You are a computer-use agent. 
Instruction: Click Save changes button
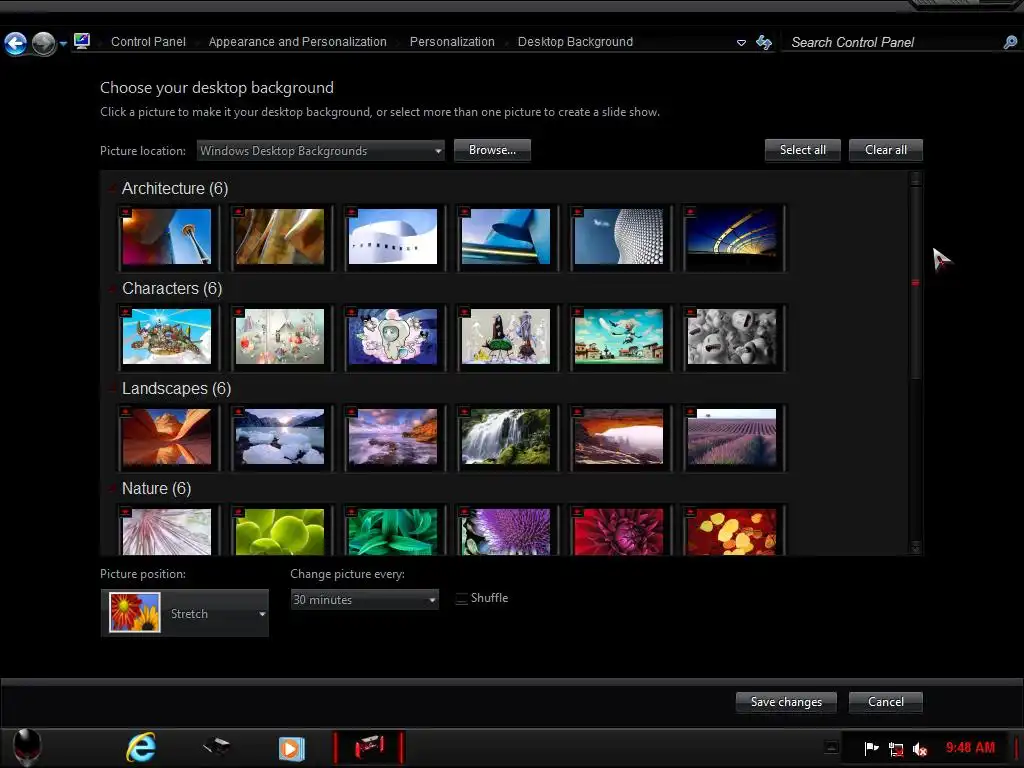tap(786, 702)
